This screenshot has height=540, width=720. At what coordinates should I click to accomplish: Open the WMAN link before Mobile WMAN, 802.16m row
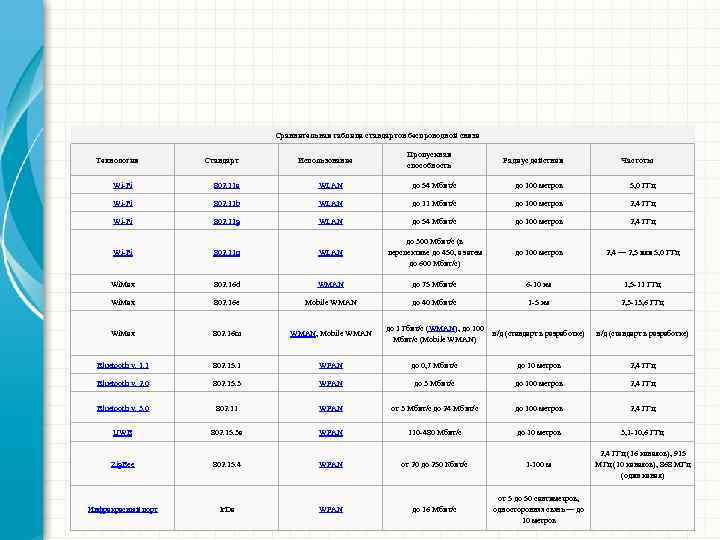tap(303, 333)
